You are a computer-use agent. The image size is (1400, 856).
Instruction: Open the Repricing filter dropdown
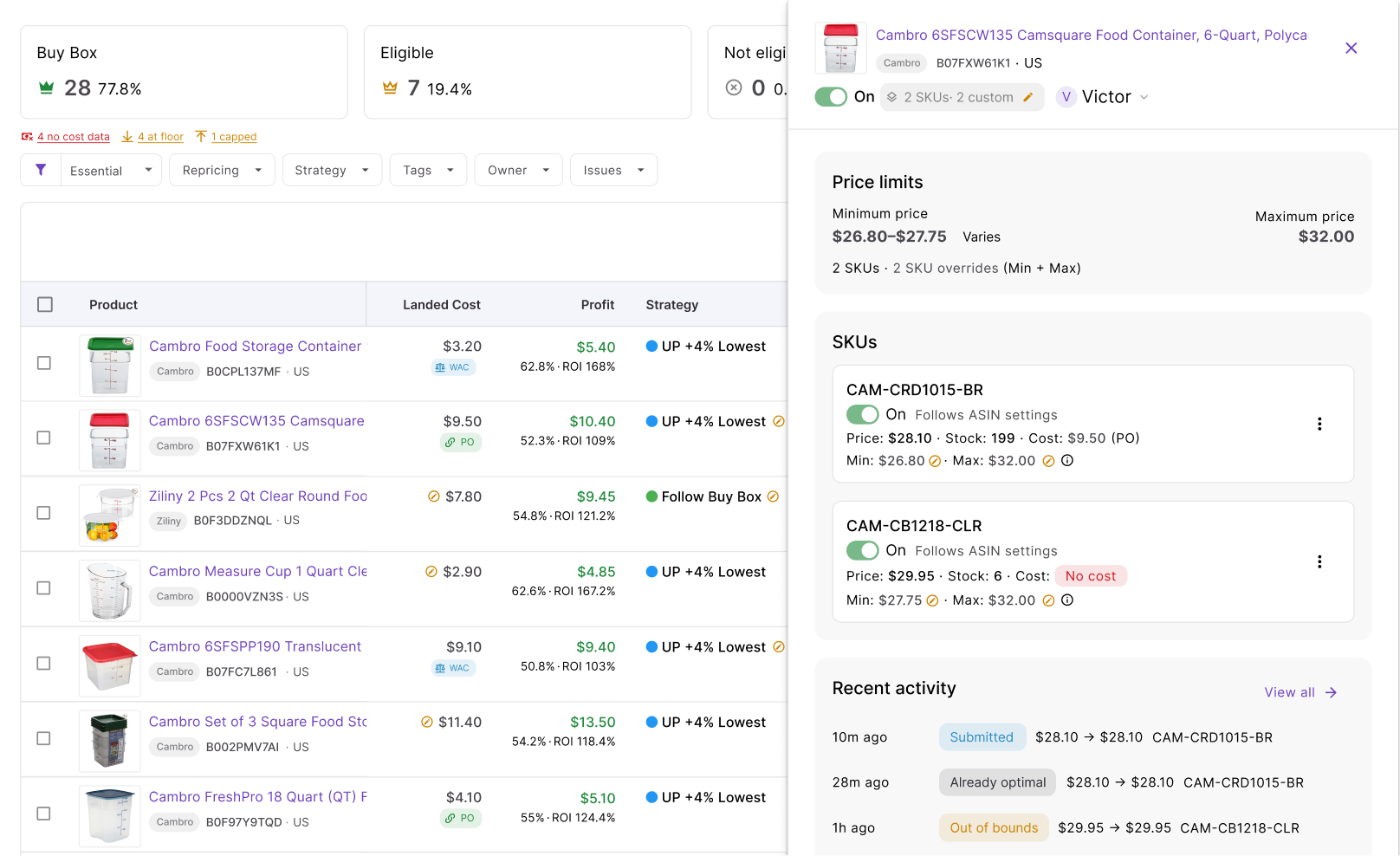223,170
